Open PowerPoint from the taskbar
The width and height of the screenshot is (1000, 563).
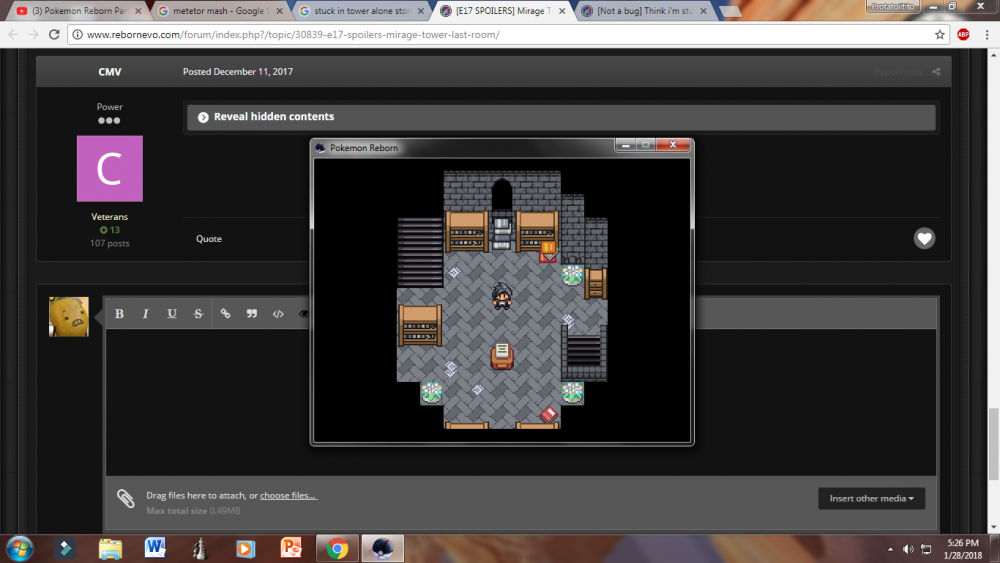291,548
